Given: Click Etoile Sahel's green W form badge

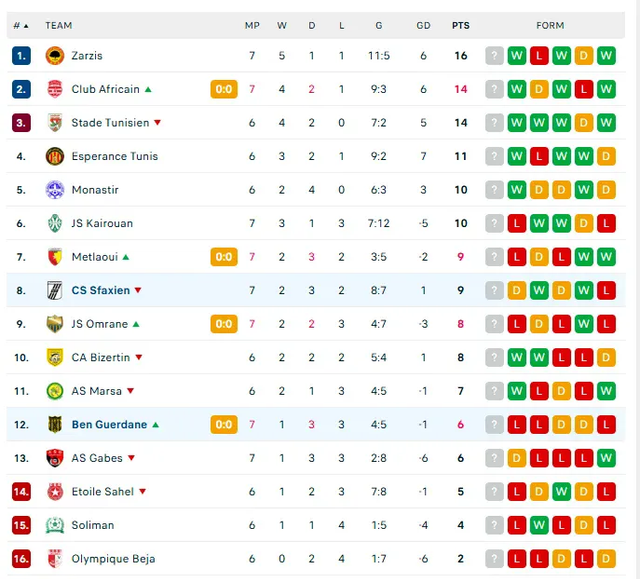Looking at the screenshot, I should (x=561, y=492).
